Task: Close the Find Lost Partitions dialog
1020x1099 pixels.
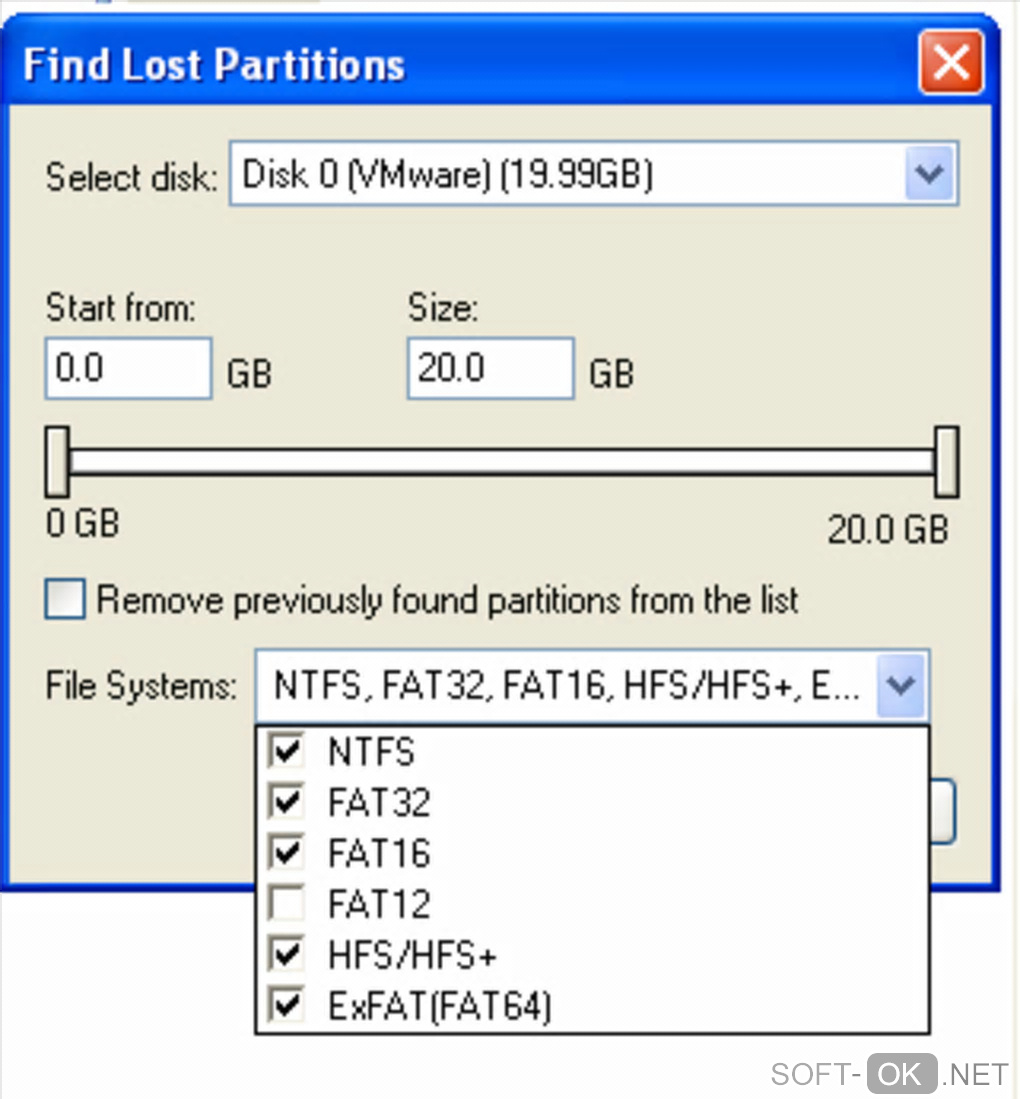Action: (949, 65)
